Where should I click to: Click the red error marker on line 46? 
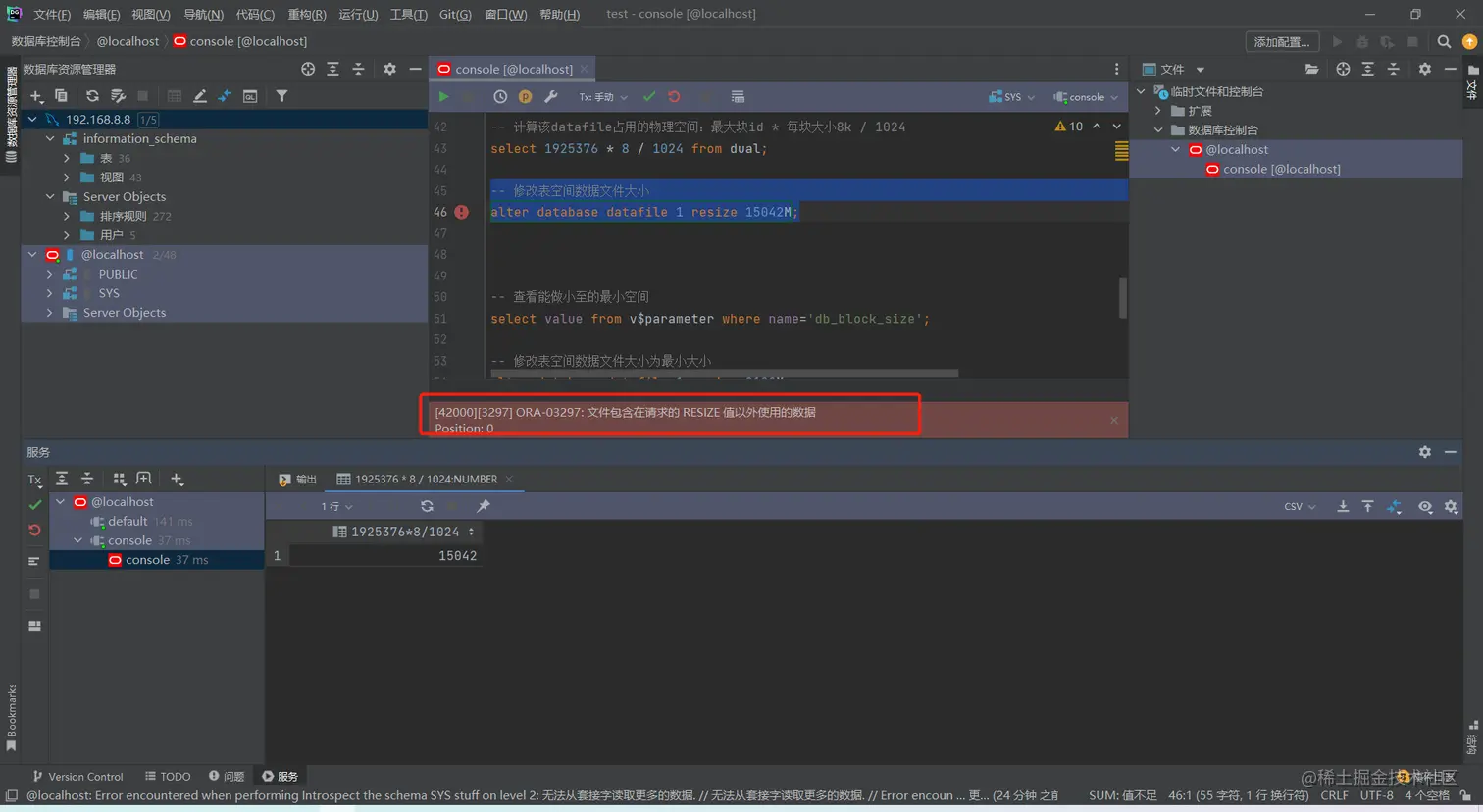tap(461, 212)
